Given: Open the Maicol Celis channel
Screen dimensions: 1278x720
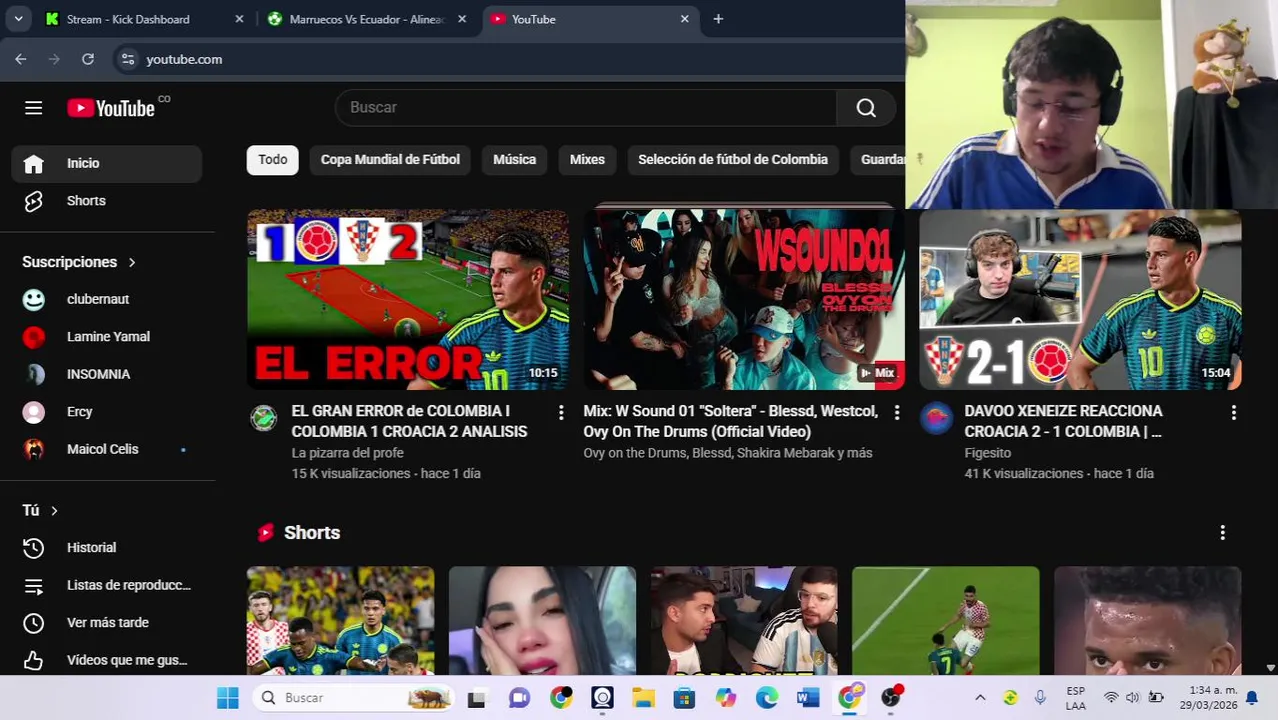Looking at the screenshot, I should 107,449.
